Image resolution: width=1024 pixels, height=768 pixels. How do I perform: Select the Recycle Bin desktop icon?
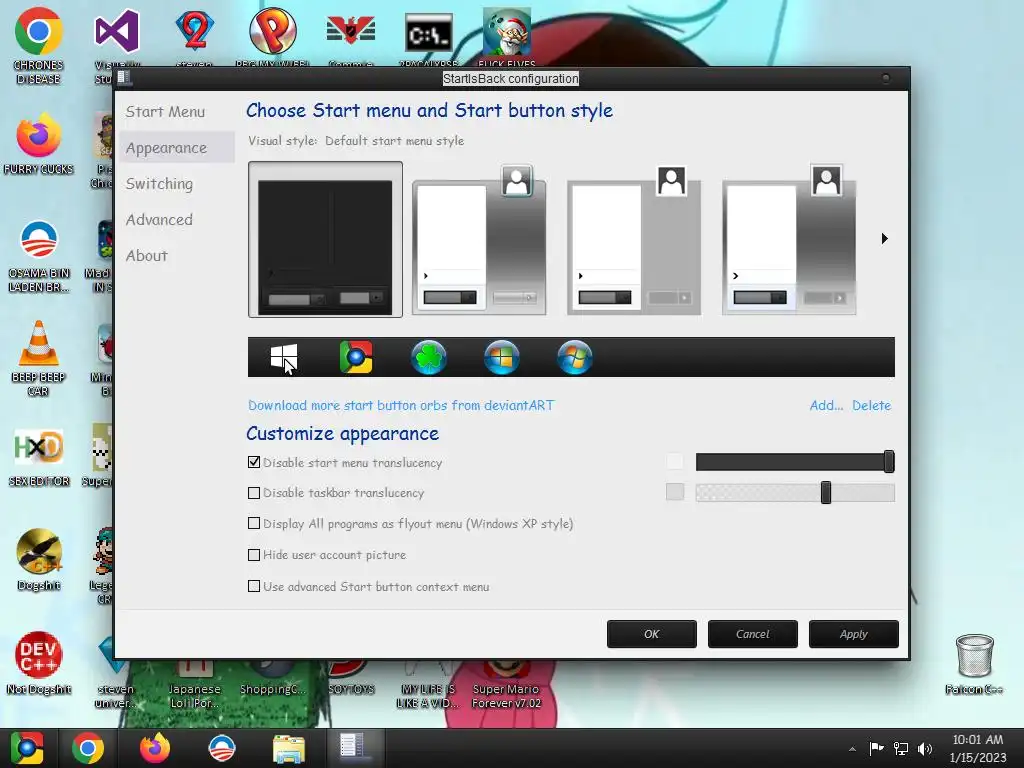point(974,664)
